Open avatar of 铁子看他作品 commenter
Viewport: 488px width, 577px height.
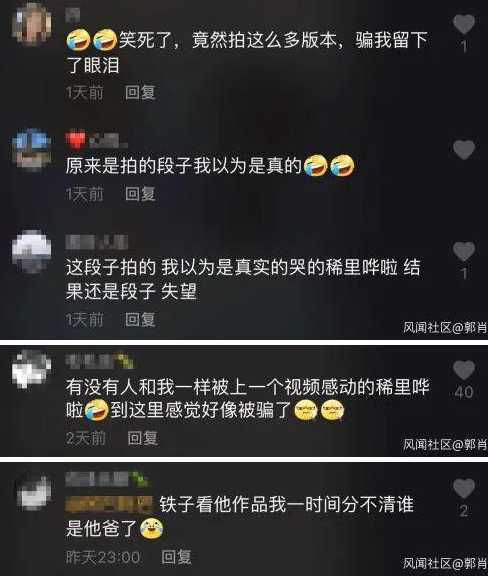[33, 492]
